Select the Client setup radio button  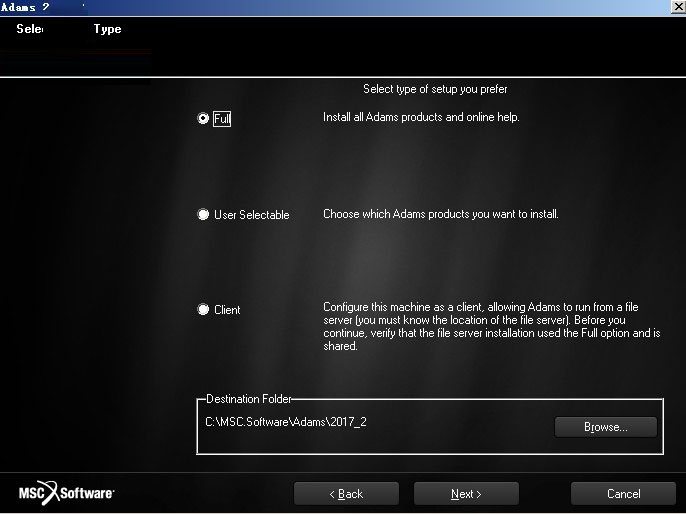point(203,309)
